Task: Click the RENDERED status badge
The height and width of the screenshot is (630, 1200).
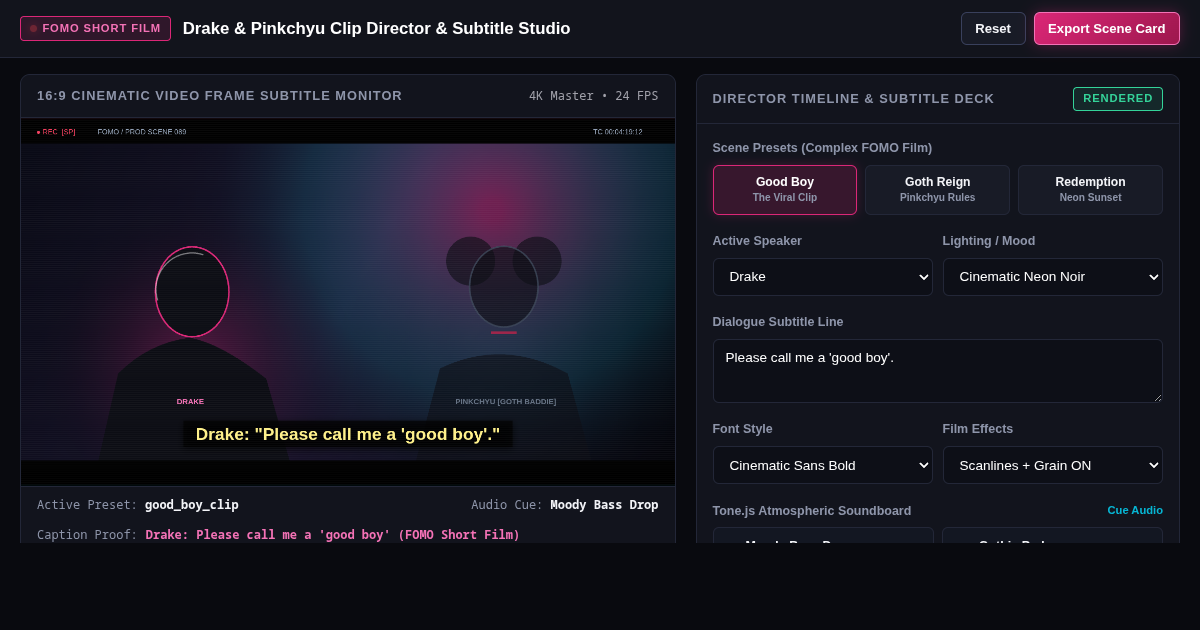Action: point(1117,99)
